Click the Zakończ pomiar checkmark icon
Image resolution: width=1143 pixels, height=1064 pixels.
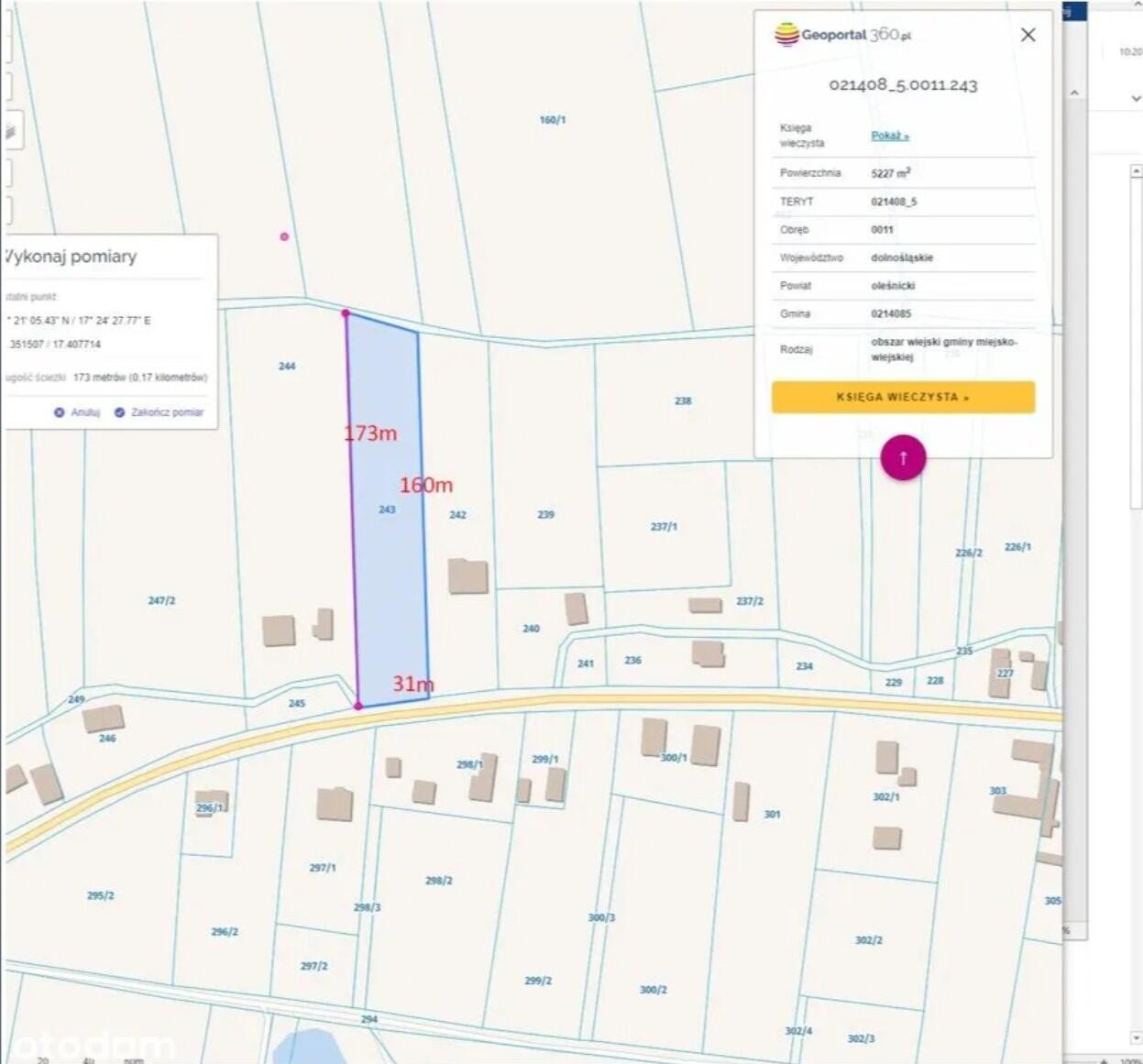tap(119, 412)
